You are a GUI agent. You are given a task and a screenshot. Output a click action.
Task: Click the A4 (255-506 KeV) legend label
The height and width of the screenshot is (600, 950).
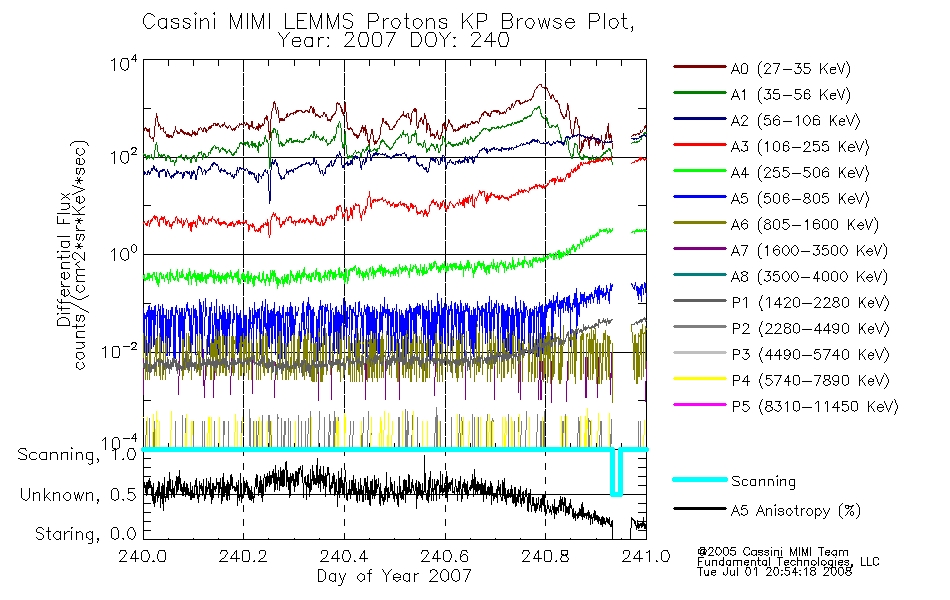point(800,173)
